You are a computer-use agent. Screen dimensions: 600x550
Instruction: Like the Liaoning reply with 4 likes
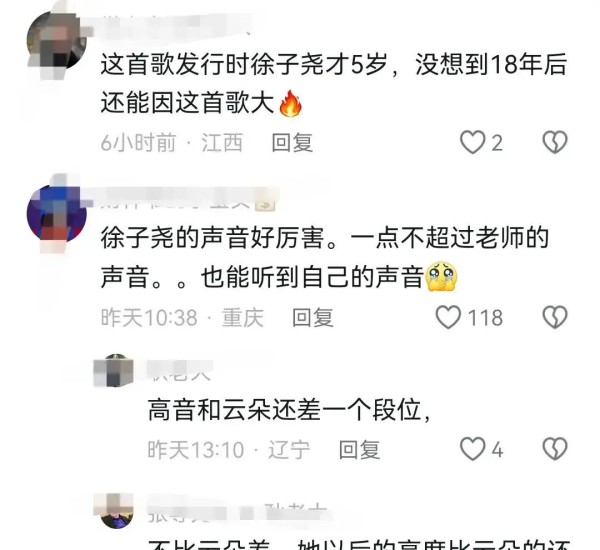click(472, 449)
